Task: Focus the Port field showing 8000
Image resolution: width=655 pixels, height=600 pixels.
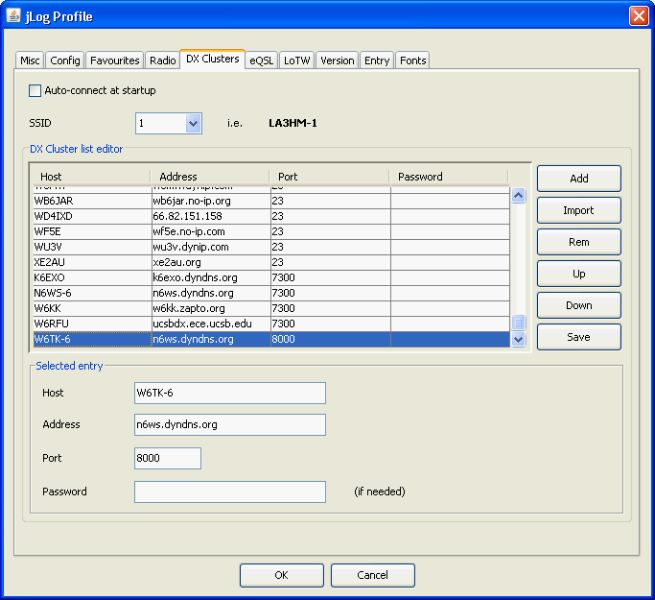Action: pyautogui.click(x=168, y=458)
